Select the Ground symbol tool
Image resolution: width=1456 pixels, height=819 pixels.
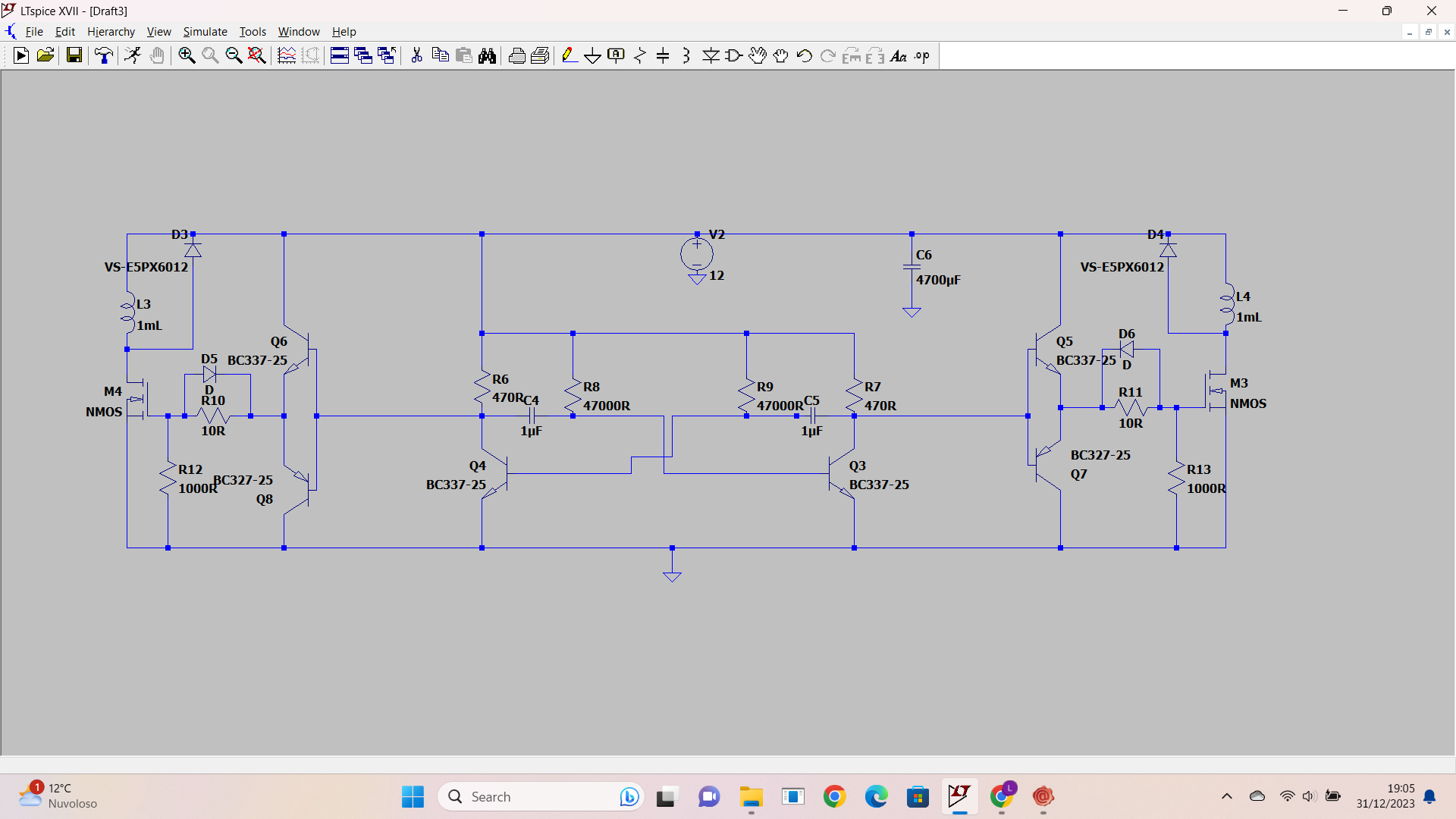(x=592, y=55)
